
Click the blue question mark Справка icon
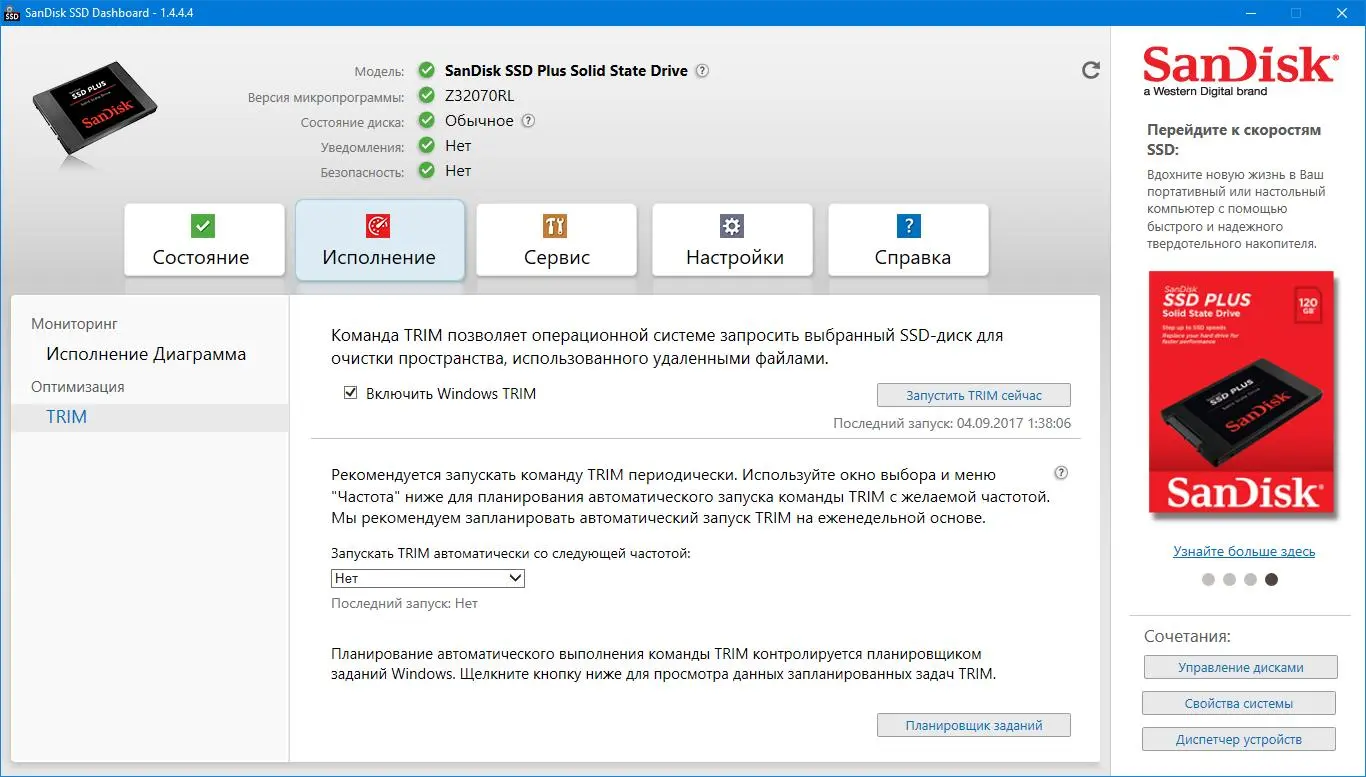[908, 225]
